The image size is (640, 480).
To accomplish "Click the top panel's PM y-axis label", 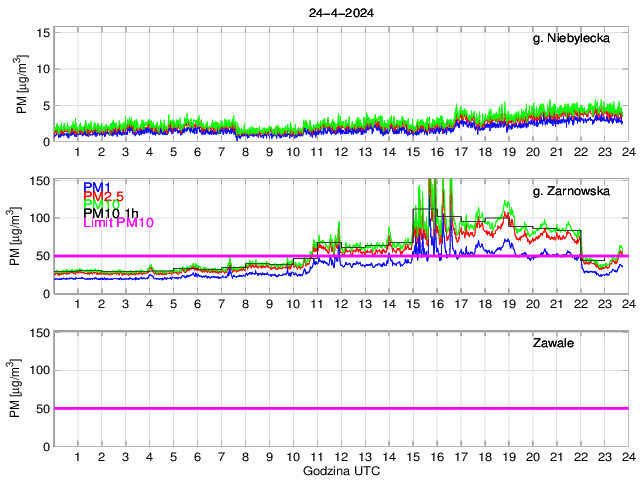I will click(22, 86).
